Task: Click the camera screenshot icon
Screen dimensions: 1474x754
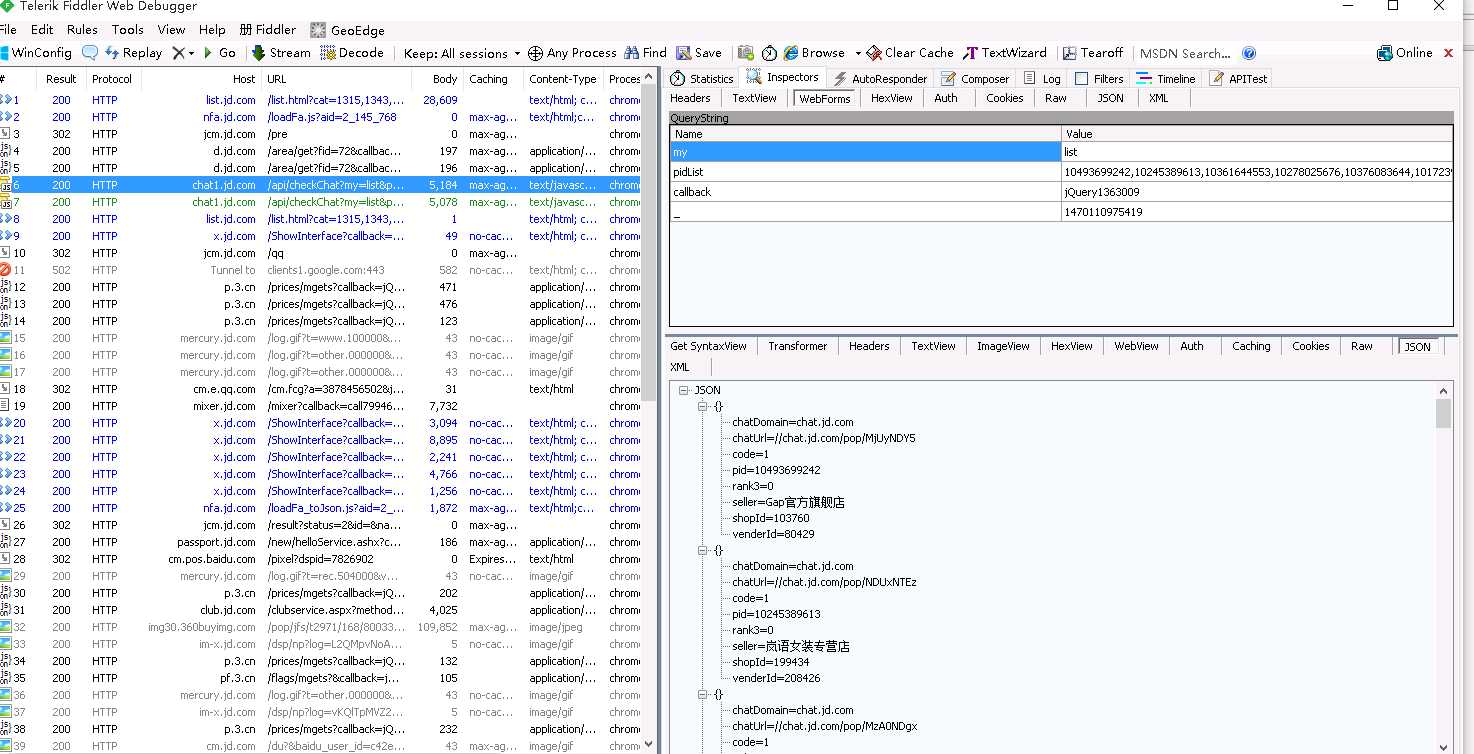Action: click(x=746, y=53)
